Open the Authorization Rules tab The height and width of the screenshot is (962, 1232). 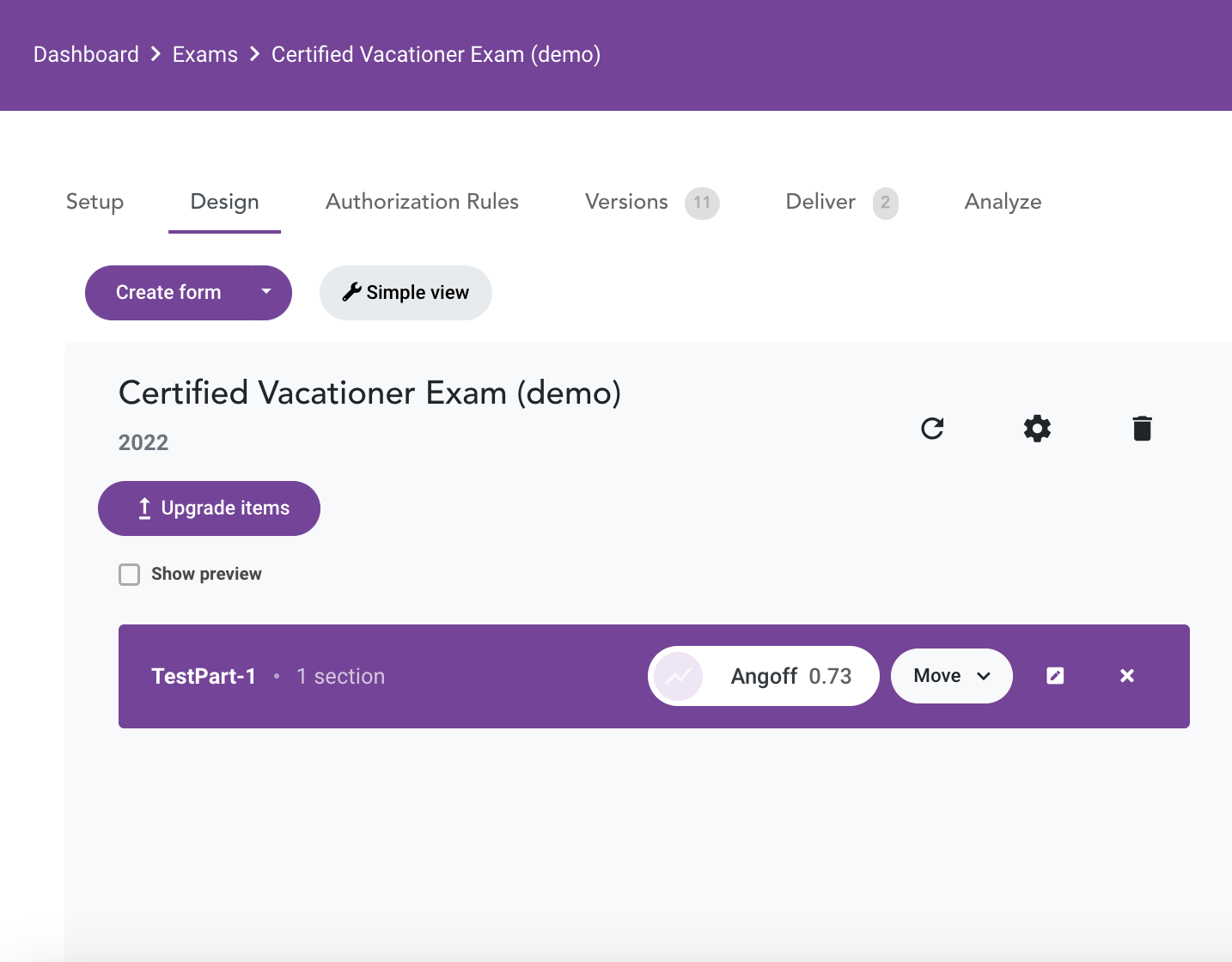(x=422, y=202)
